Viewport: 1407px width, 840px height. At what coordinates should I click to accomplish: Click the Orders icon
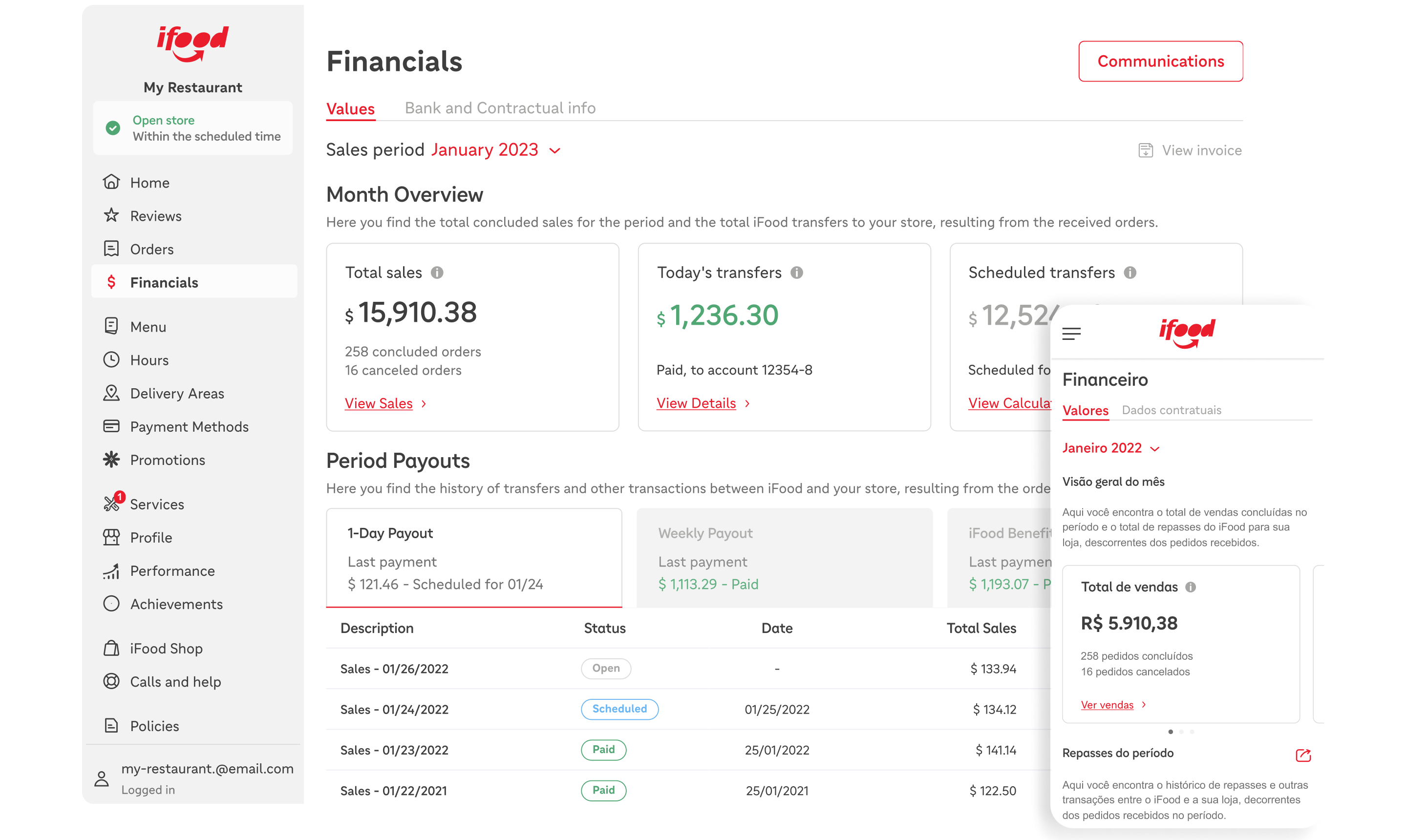coord(111,249)
